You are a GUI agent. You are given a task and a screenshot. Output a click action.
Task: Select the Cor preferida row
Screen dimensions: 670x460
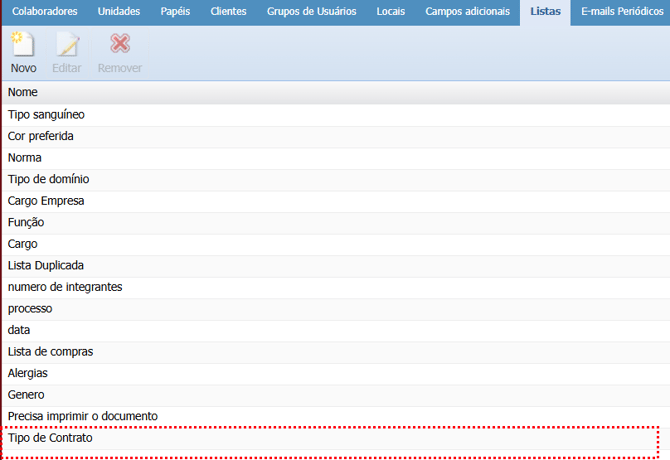click(x=41, y=136)
